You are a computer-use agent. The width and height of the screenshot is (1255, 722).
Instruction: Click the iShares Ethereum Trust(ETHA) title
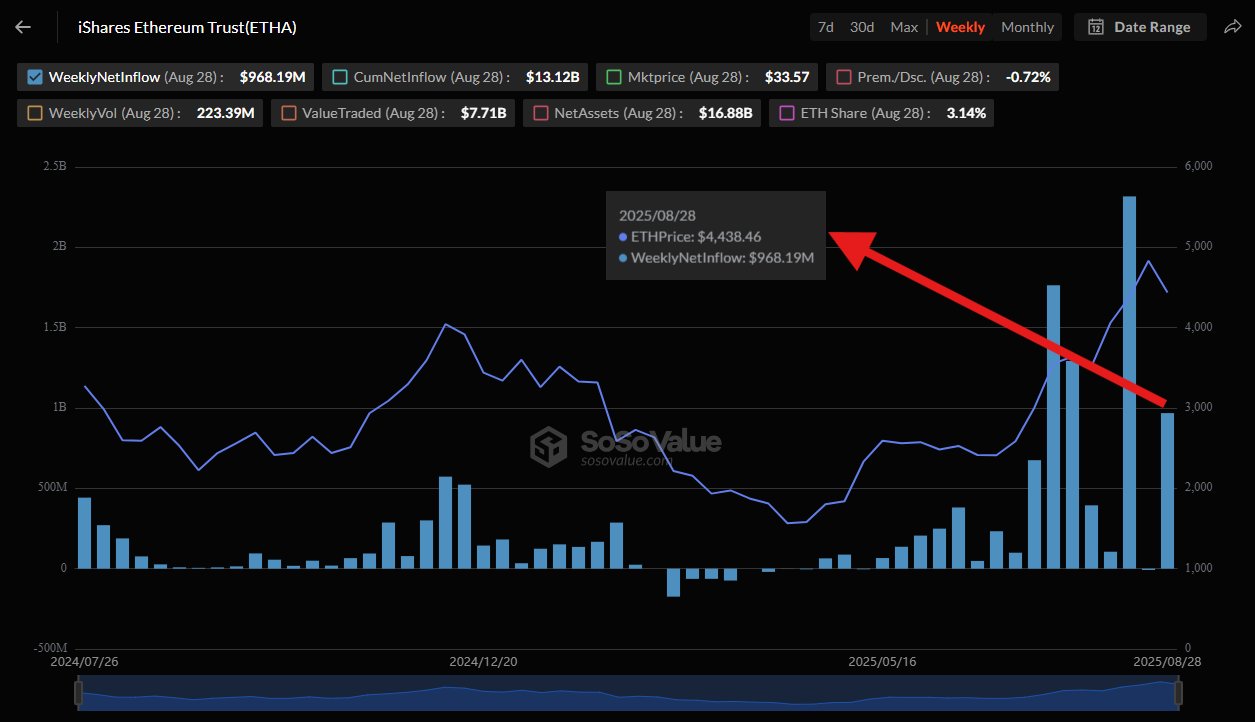point(187,27)
